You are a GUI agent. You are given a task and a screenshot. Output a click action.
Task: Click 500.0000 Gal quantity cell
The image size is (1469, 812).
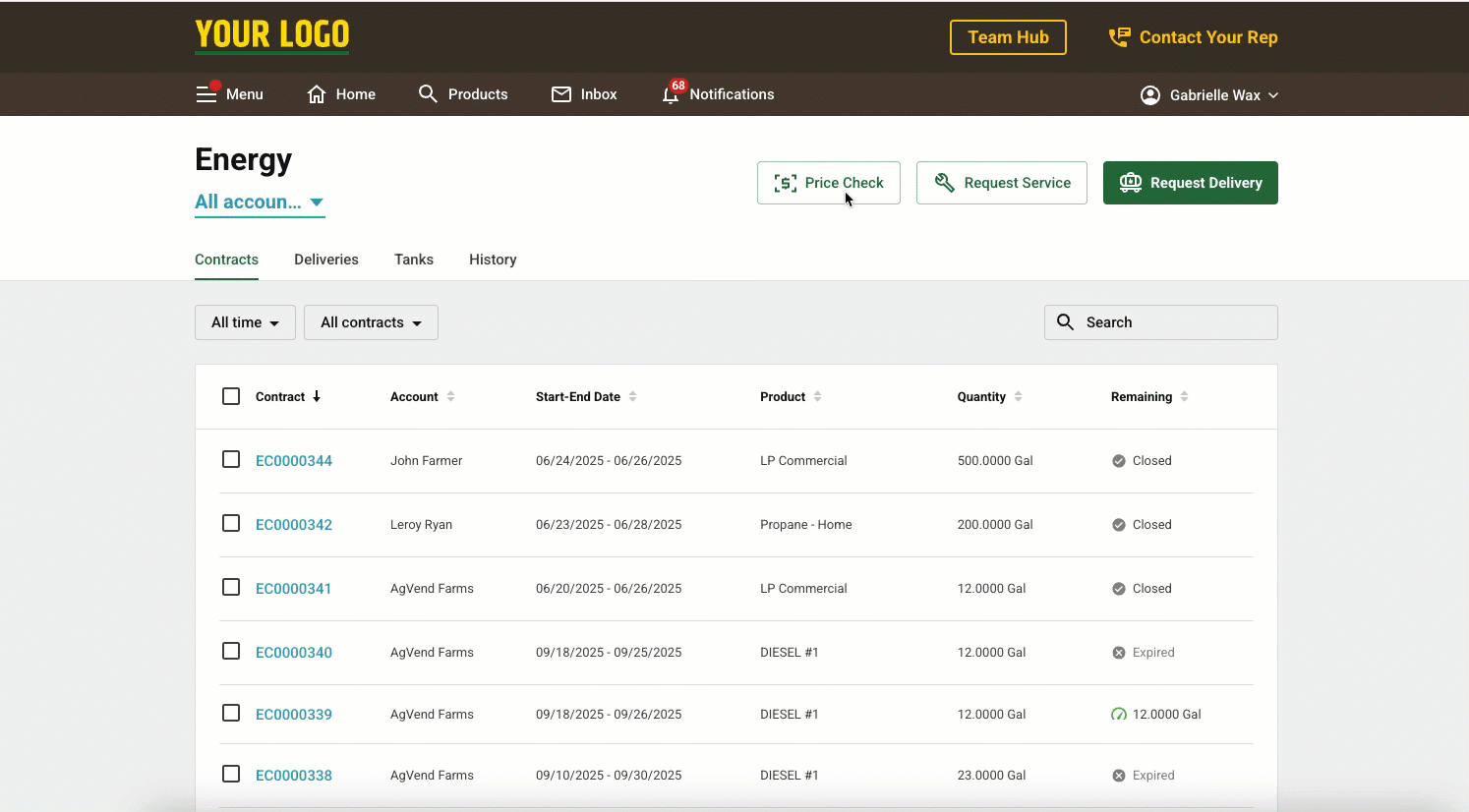coord(995,461)
